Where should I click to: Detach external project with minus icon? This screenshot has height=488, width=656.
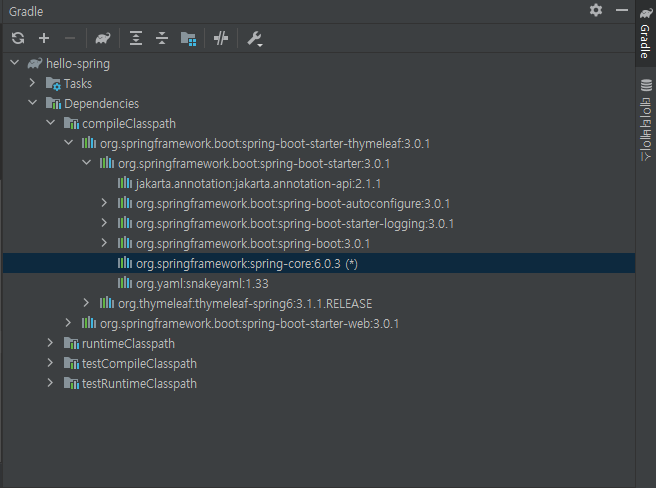(70, 39)
